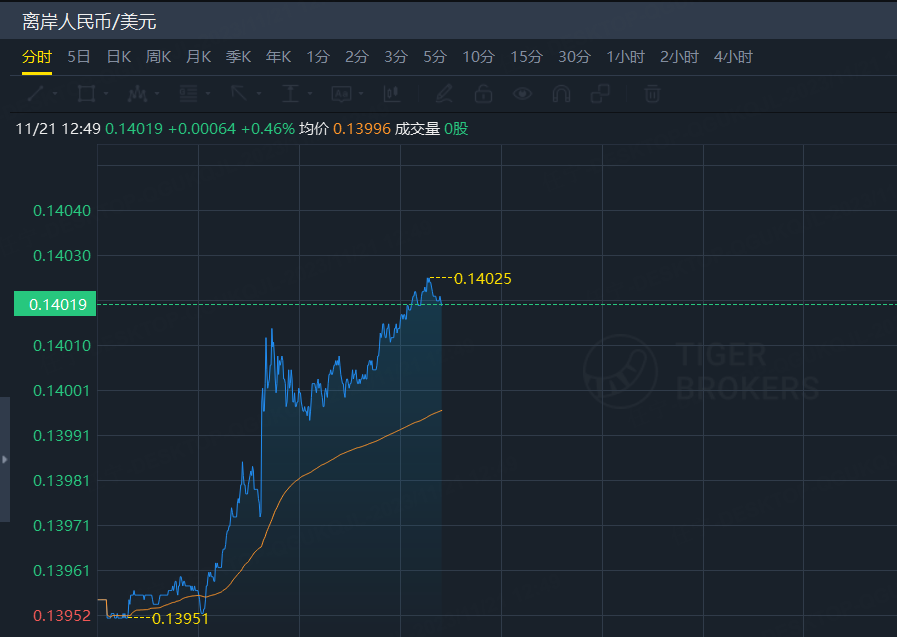Expand the wave pattern tool dropdown
Image resolution: width=897 pixels, height=637 pixels.
click(157, 94)
